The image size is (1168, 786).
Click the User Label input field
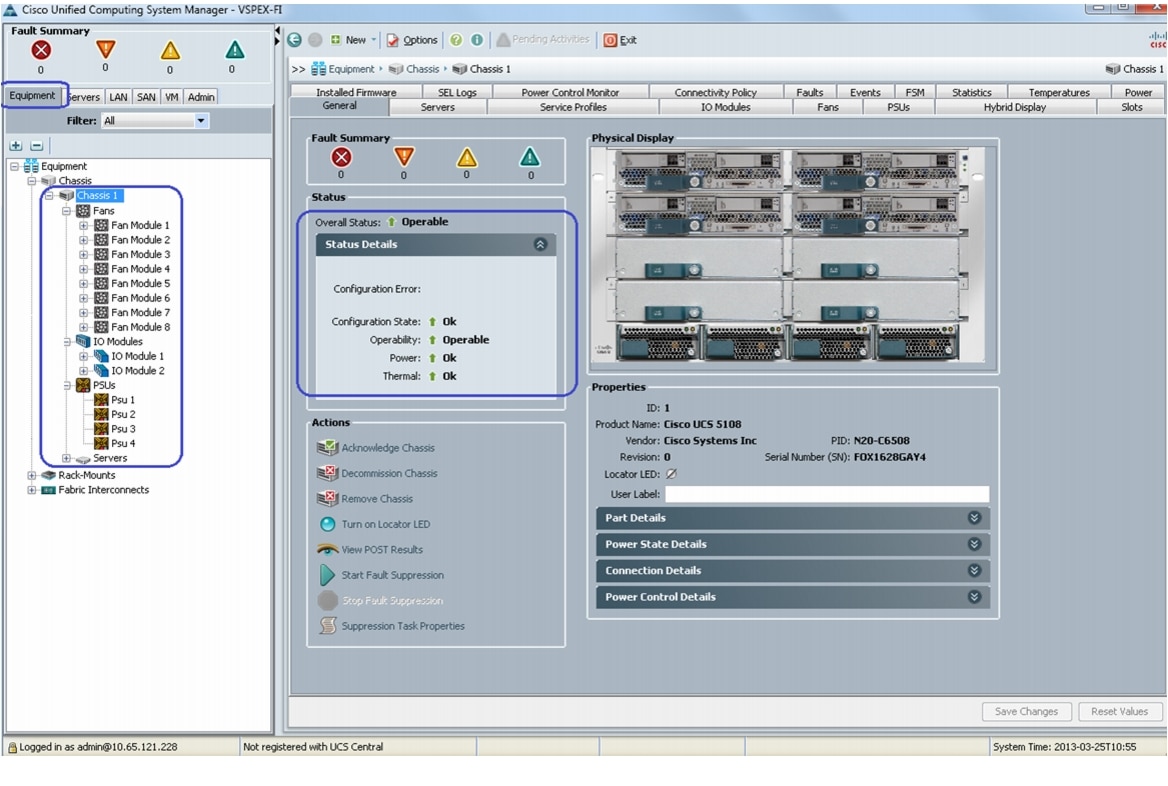[x=826, y=494]
